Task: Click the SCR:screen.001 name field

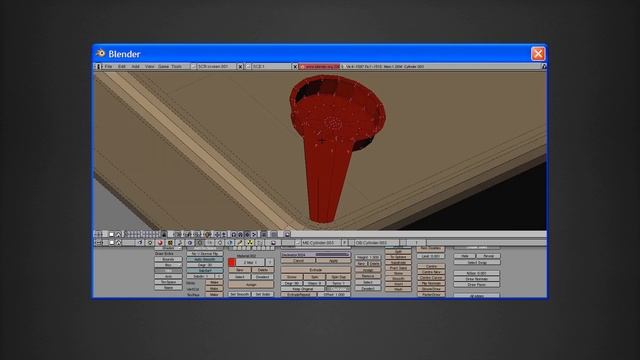Action: (x=217, y=67)
